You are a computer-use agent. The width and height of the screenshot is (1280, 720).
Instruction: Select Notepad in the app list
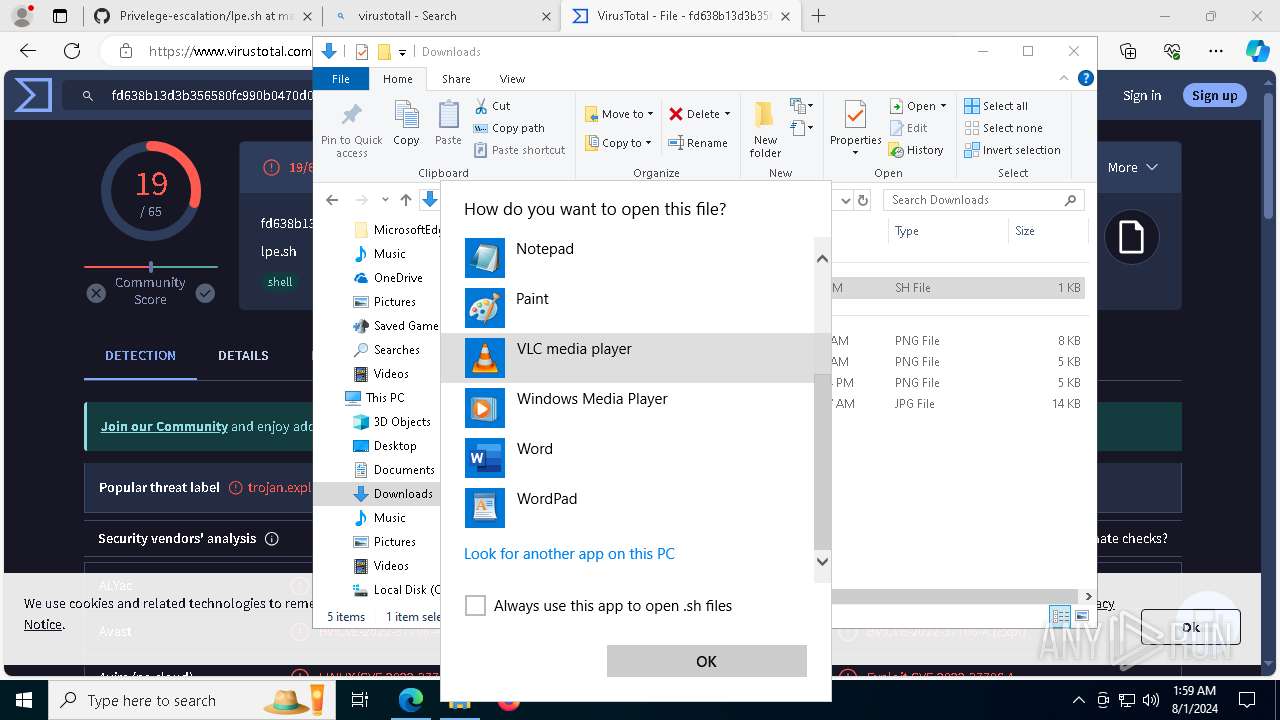(x=627, y=258)
